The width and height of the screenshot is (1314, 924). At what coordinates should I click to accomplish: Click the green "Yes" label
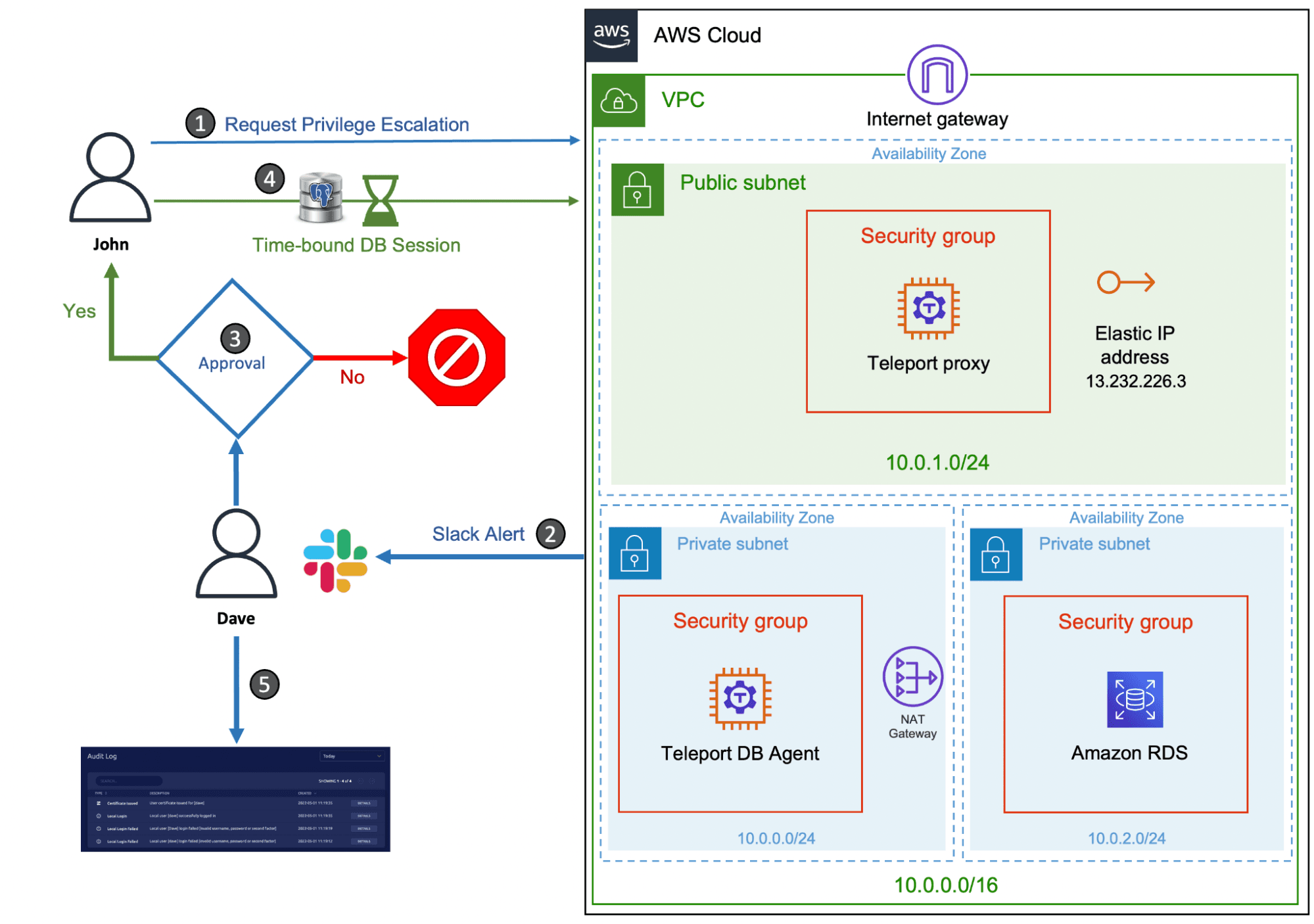point(79,311)
